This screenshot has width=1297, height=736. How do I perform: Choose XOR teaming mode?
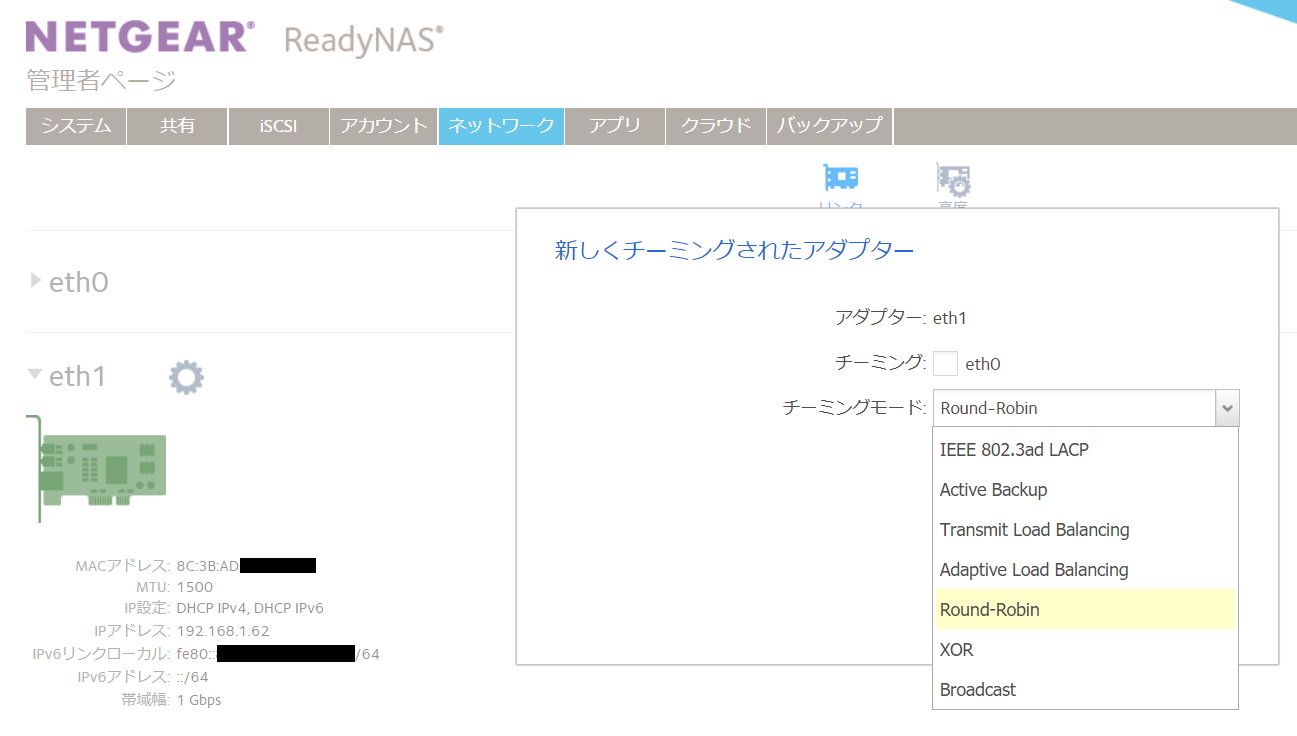[956, 650]
